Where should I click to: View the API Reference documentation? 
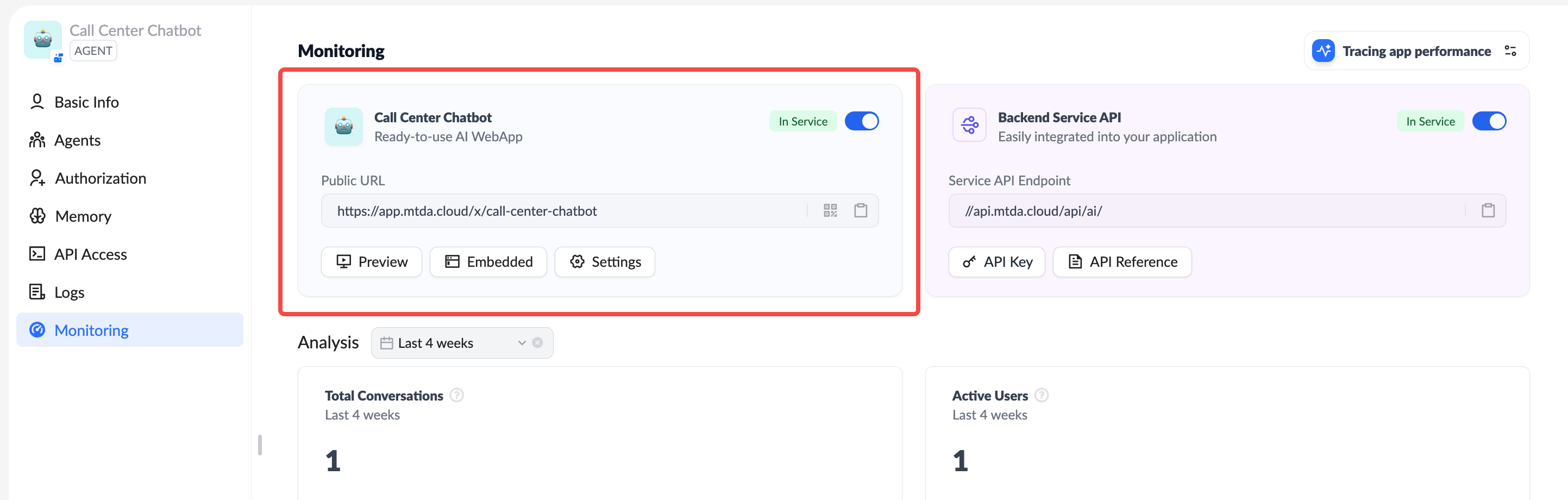click(1121, 261)
